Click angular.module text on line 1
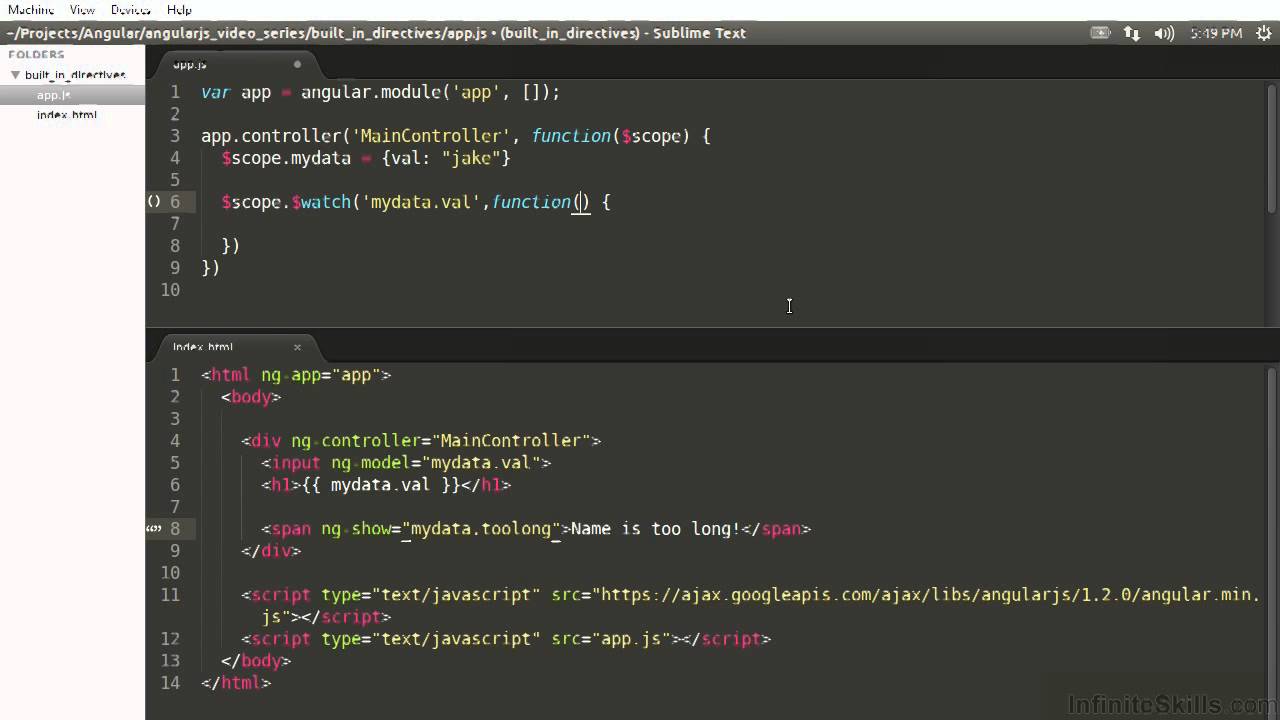The width and height of the screenshot is (1280, 720). (371, 92)
